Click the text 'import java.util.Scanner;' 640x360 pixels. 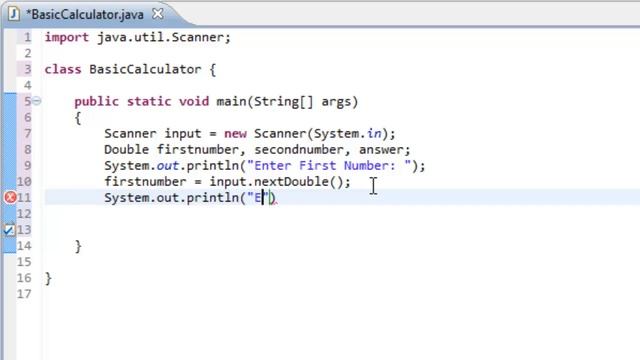tap(138, 37)
